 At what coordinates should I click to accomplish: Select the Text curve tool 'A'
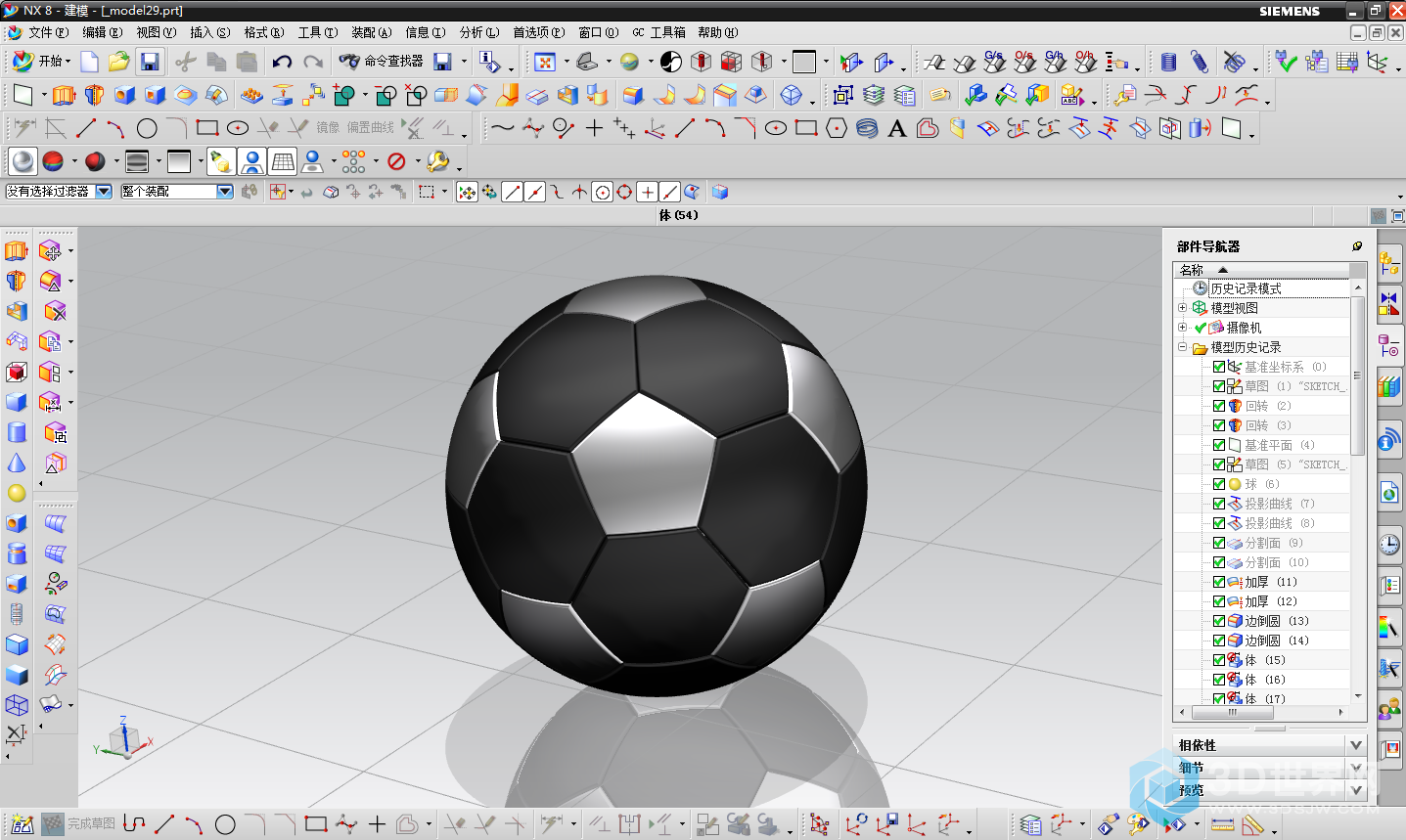[x=897, y=128]
